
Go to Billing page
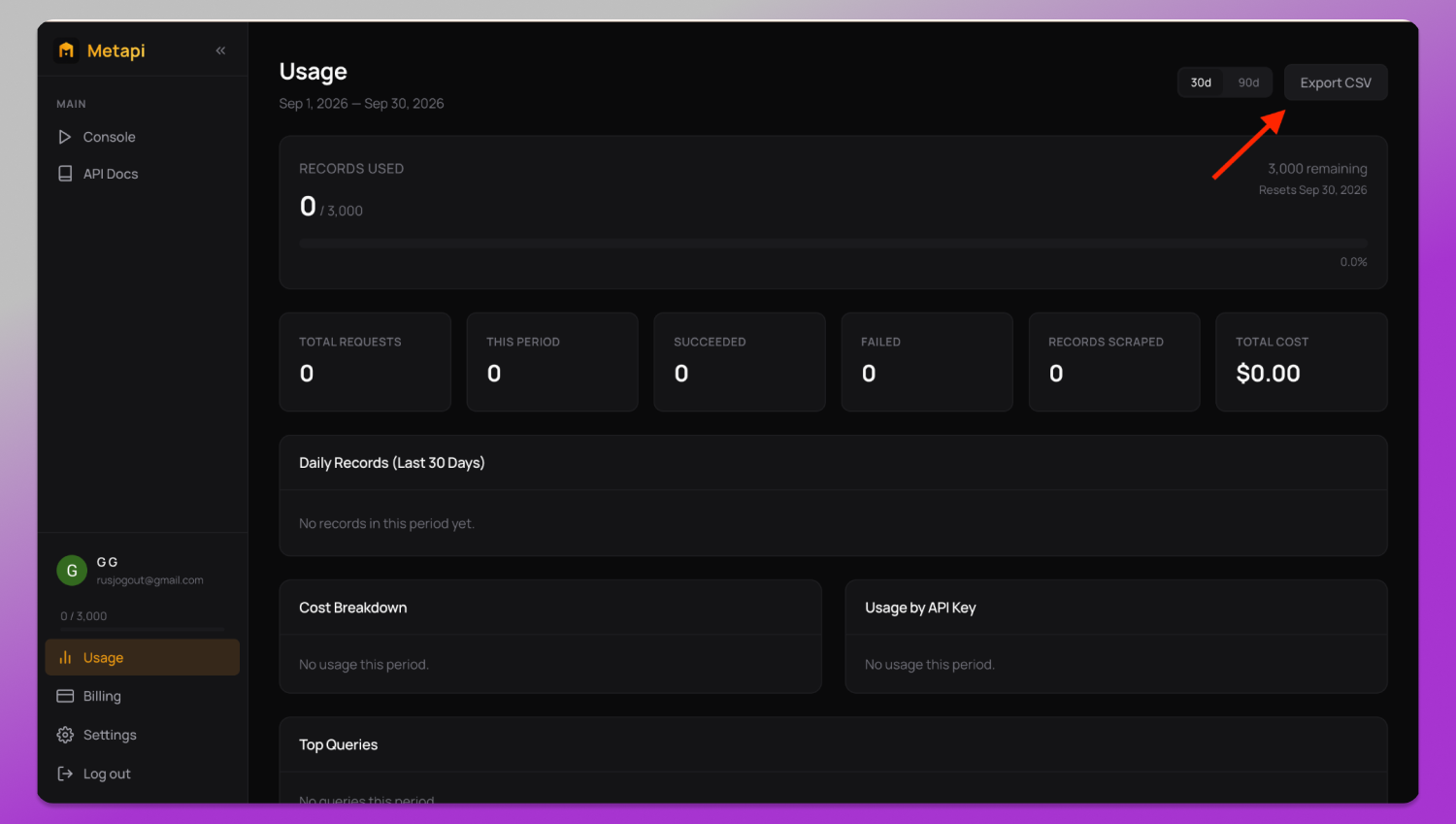(x=142, y=696)
